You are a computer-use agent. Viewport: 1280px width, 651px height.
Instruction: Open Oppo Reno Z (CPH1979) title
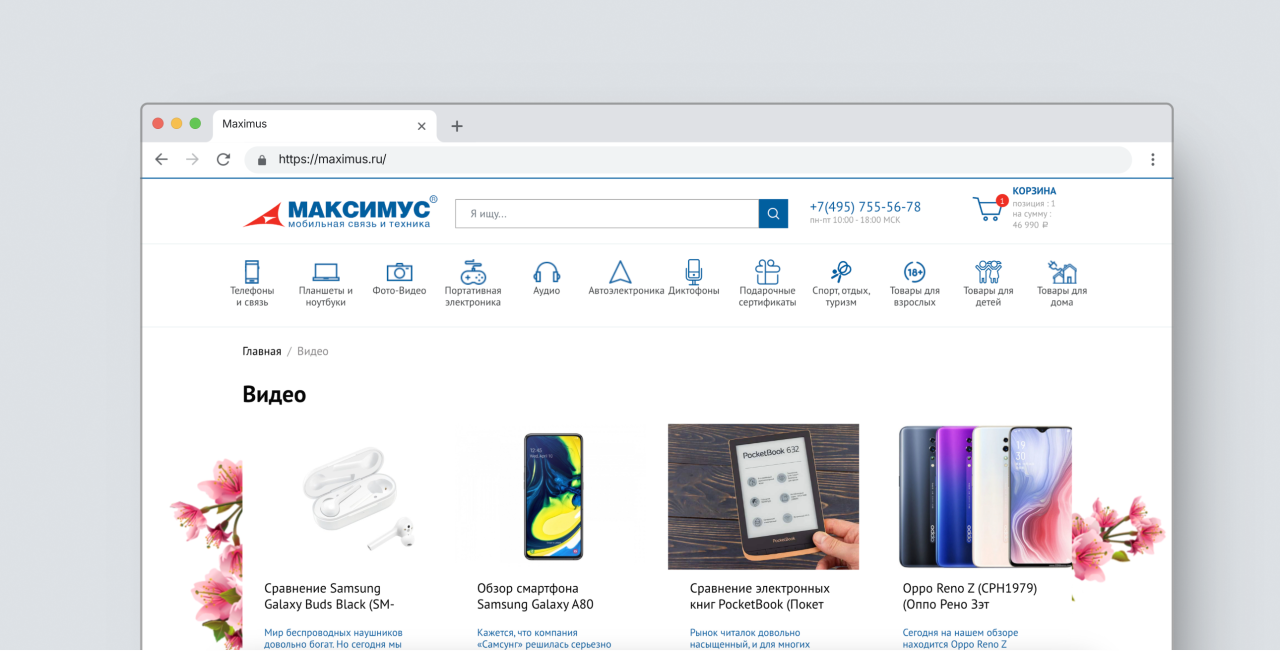[970, 596]
